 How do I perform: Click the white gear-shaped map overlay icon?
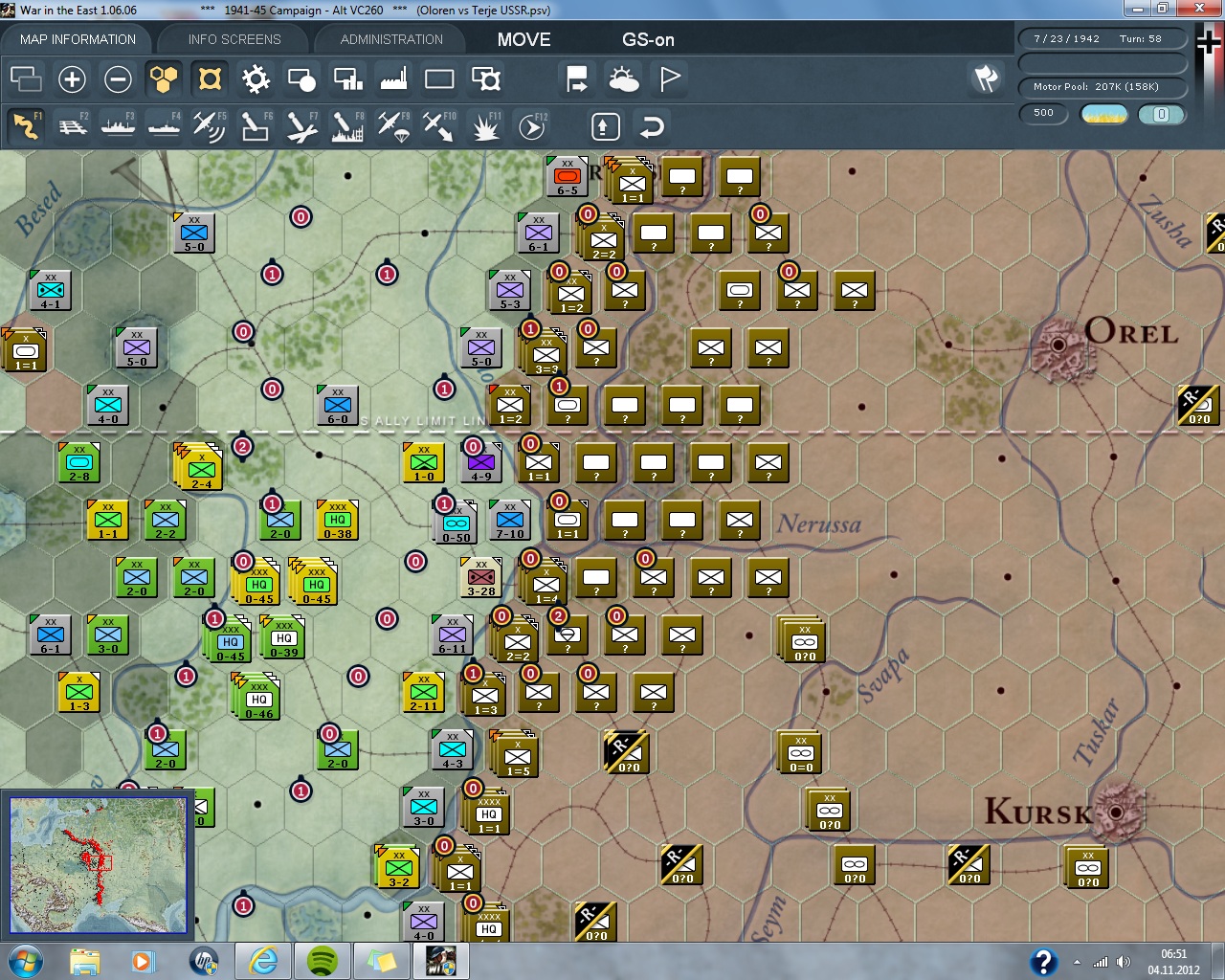pyautogui.click(x=256, y=78)
